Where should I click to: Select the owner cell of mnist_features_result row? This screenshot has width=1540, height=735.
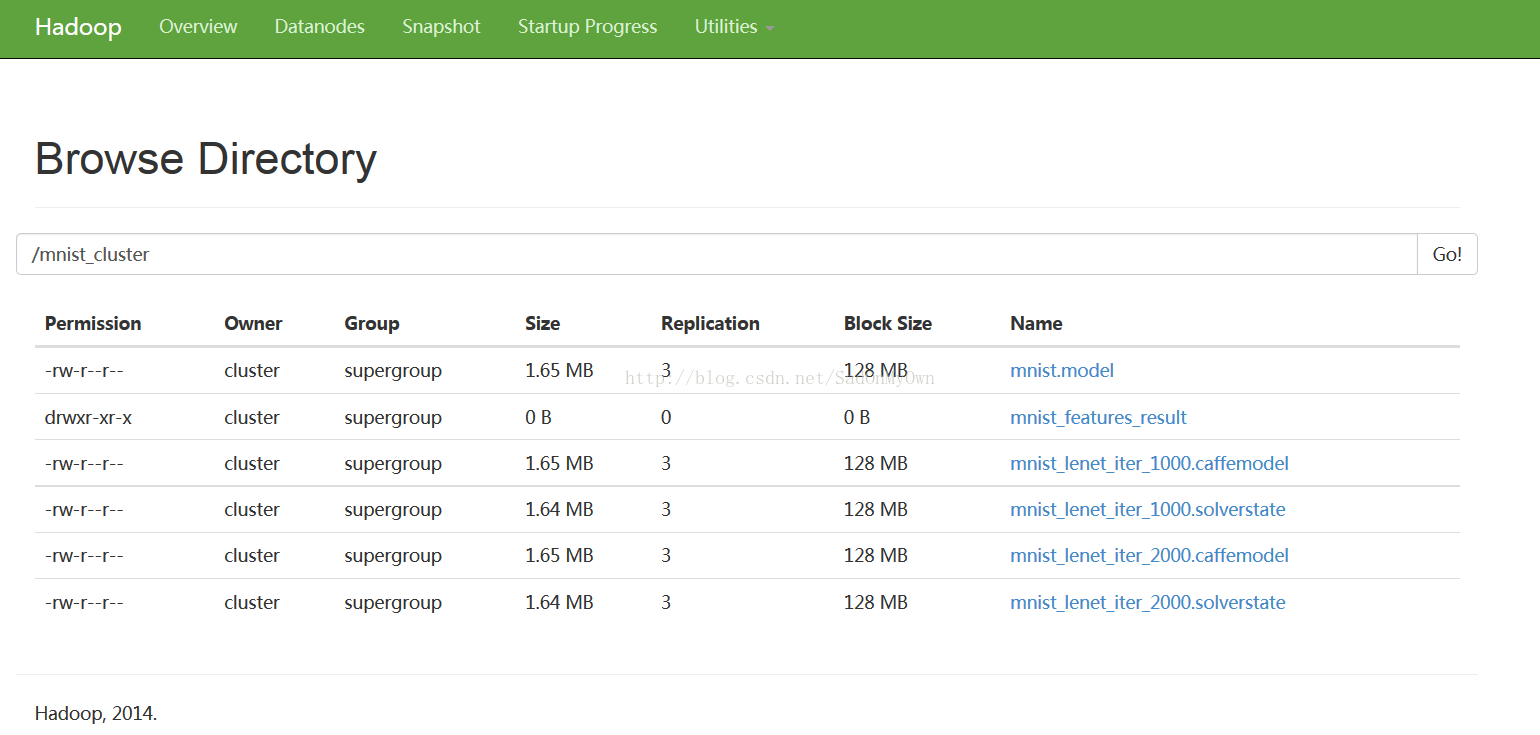point(252,417)
